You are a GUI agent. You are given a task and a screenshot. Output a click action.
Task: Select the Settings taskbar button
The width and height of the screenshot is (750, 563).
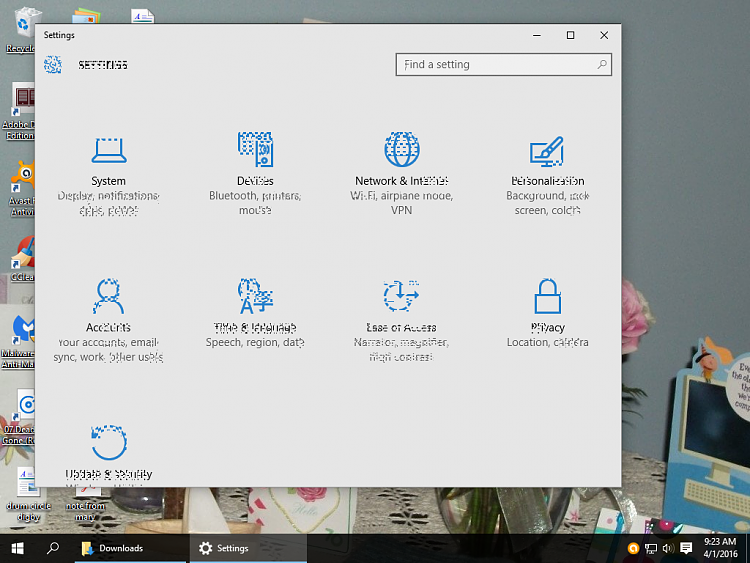point(224,548)
